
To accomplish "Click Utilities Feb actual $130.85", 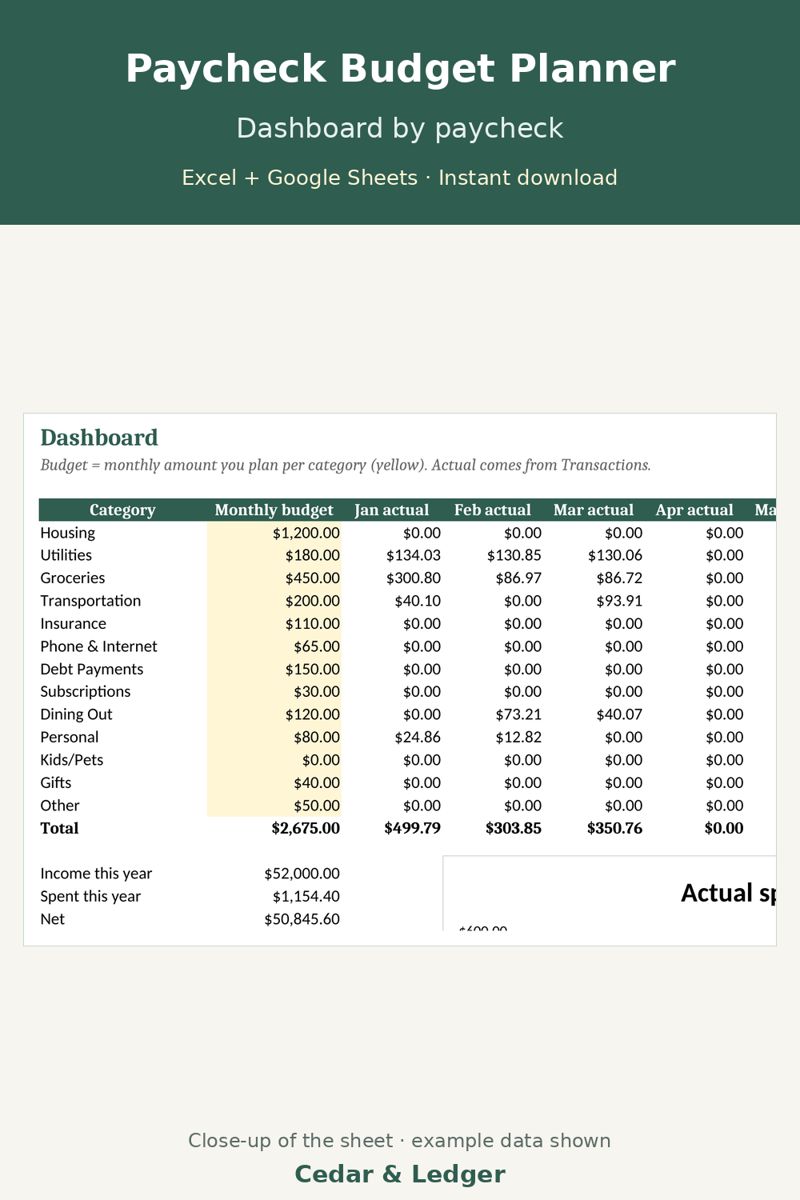I will point(515,555).
